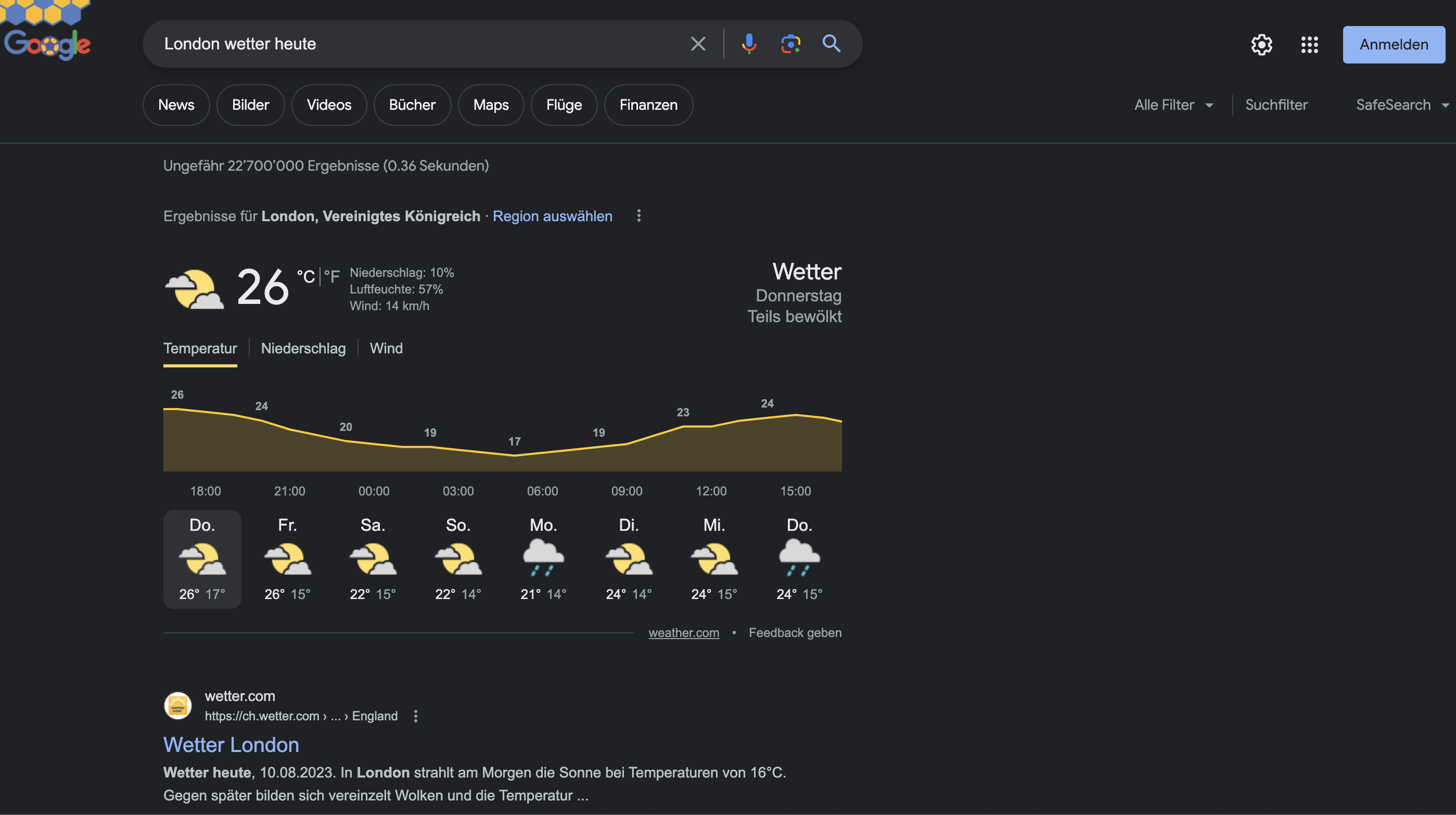Switch to the Wind tab

tap(386, 348)
